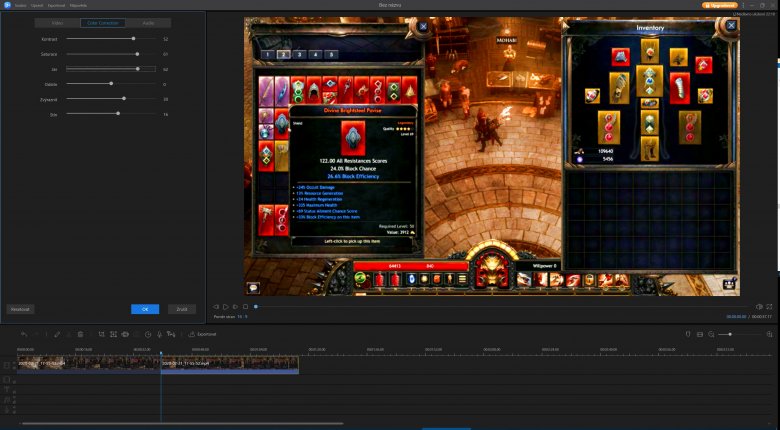
Task: Open the Soubor menu
Action: [x=20, y=5]
